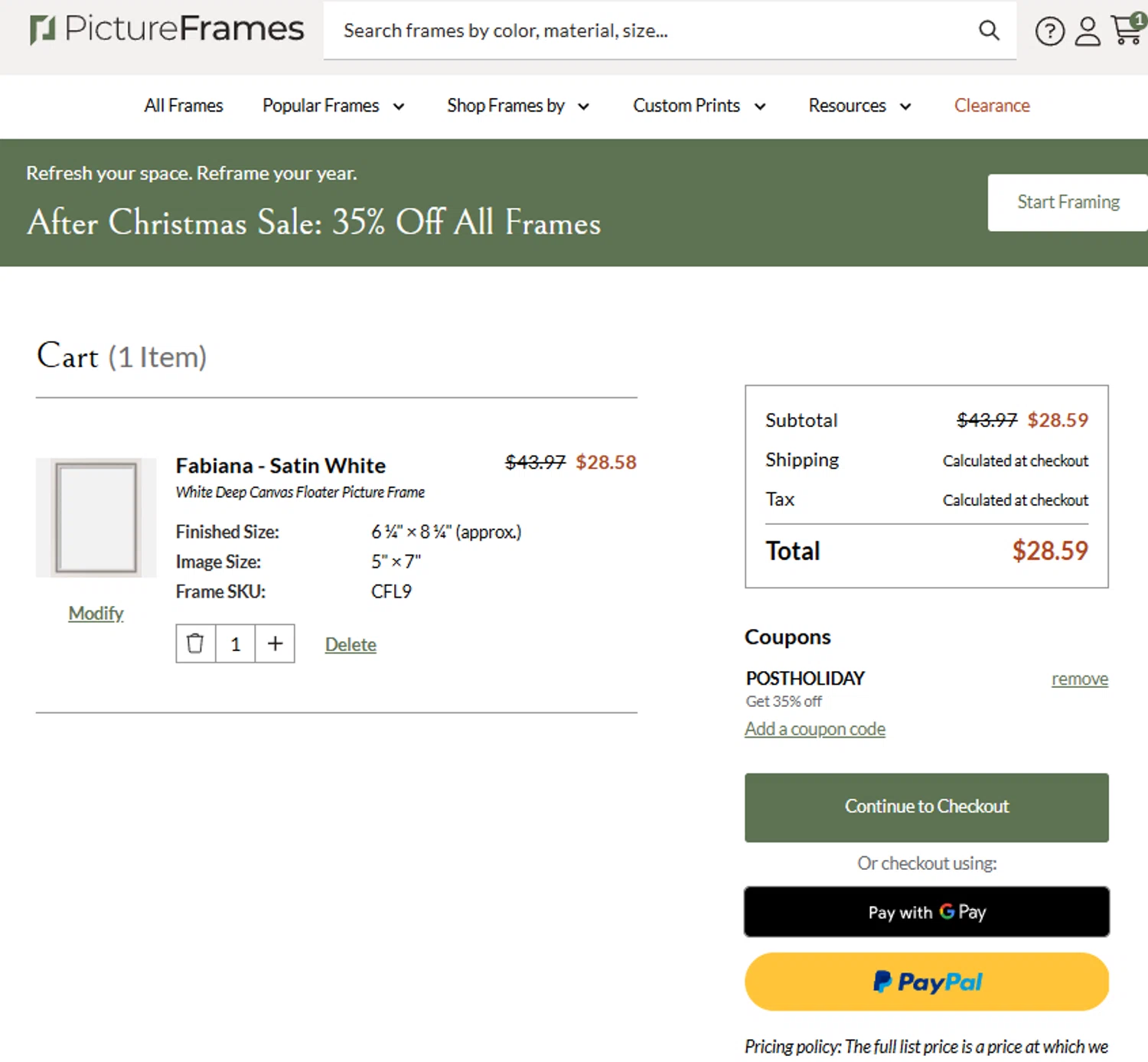Pay with Google Pay
The width and height of the screenshot is (1148, 1062).
pos(926,912)
